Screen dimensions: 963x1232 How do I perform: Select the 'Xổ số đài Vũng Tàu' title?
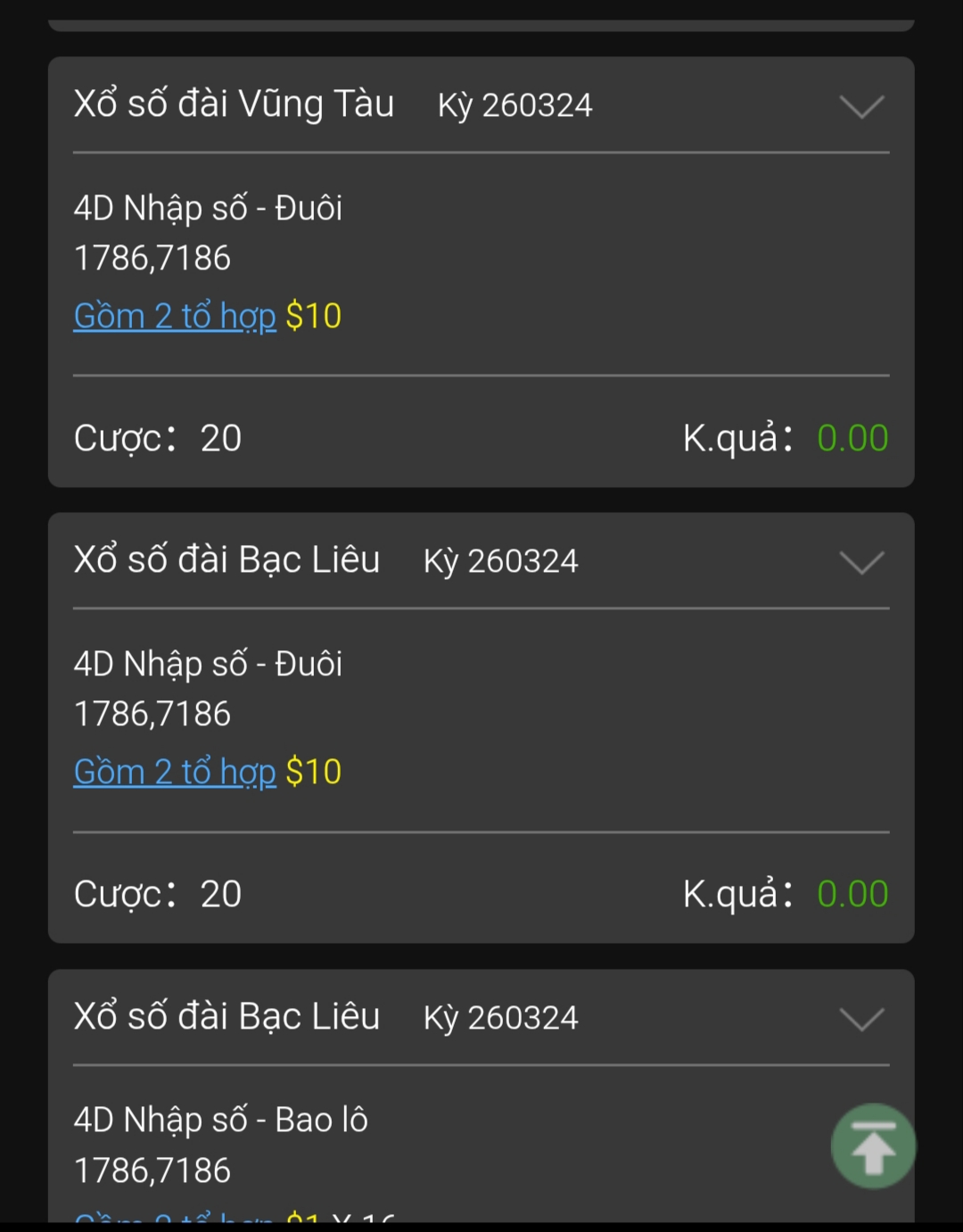tap(234, 103)
